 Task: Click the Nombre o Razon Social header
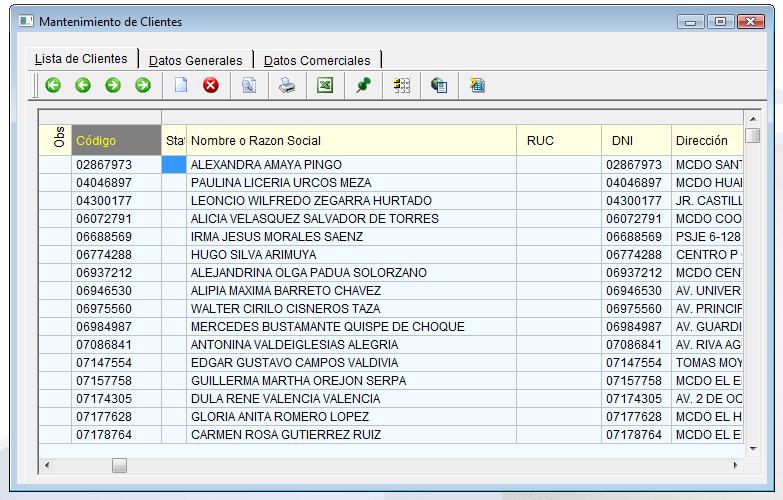click(350, 141)
